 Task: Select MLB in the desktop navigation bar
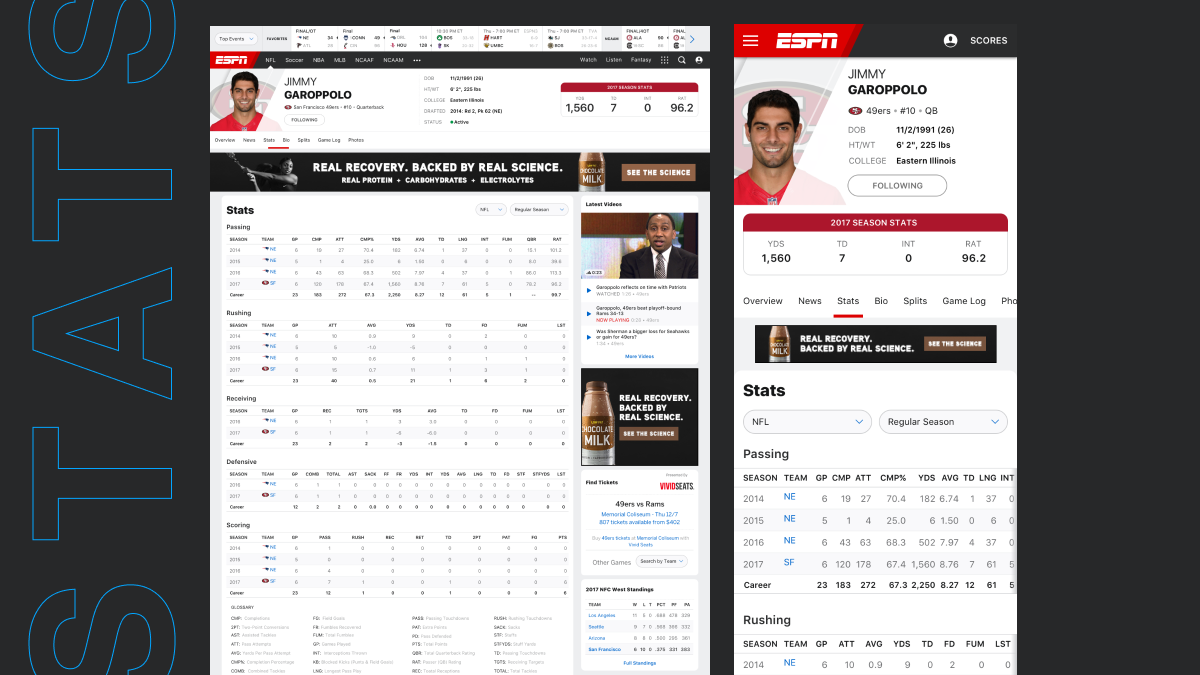(340, 60)
